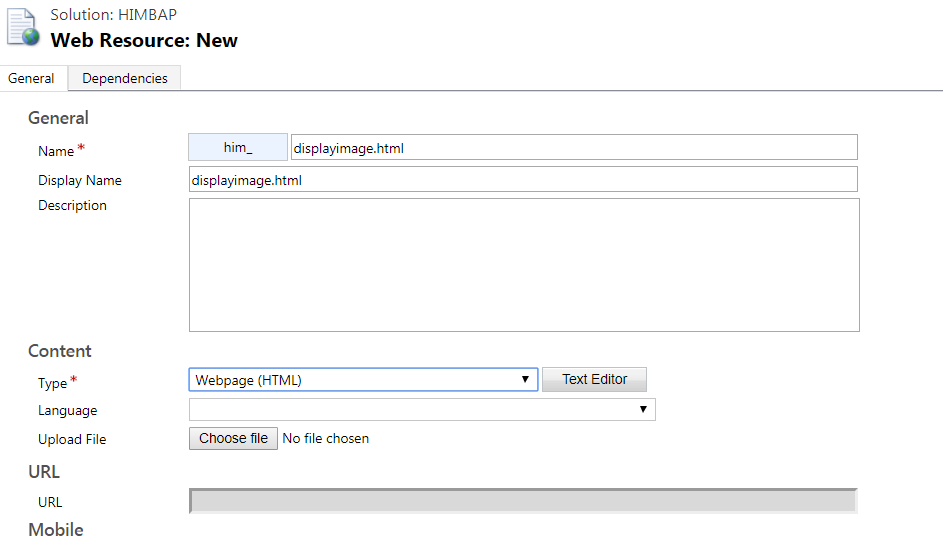Click the Type field label
Viewport: 943px width, 553px height.
52,384
